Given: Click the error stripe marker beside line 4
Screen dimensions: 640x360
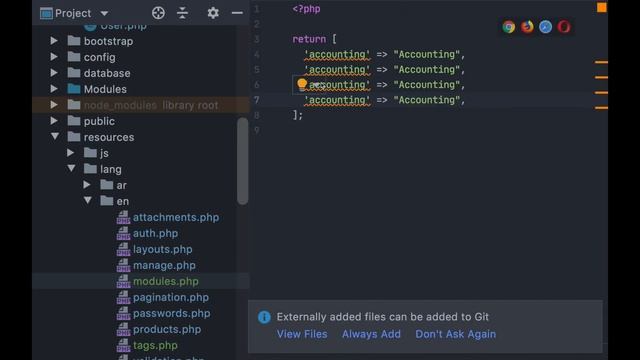Looking at the screenshot, I should click(x=601, y=62).
